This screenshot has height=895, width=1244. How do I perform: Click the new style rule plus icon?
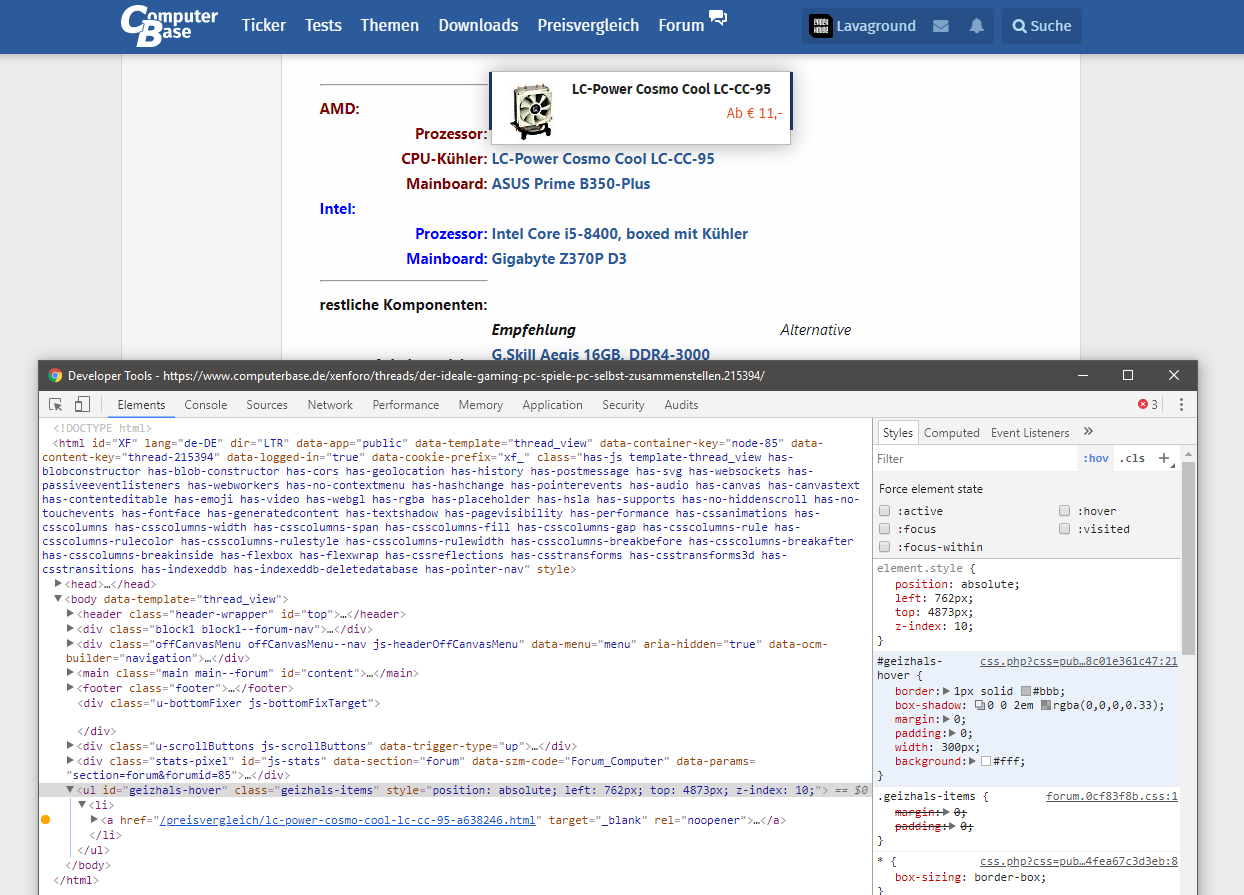(1164, 458)
